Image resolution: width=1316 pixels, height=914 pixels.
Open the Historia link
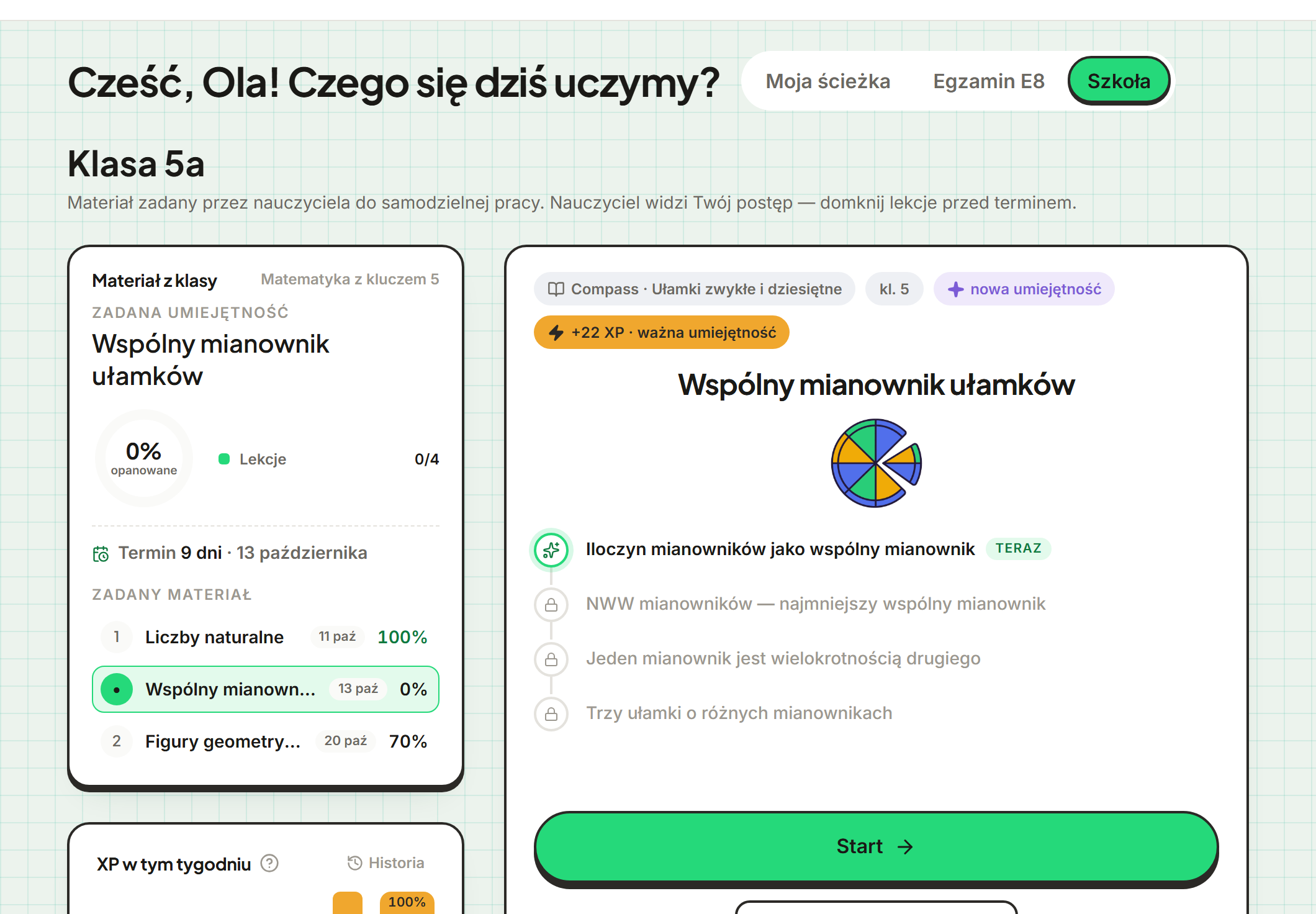tap(385, 863)
